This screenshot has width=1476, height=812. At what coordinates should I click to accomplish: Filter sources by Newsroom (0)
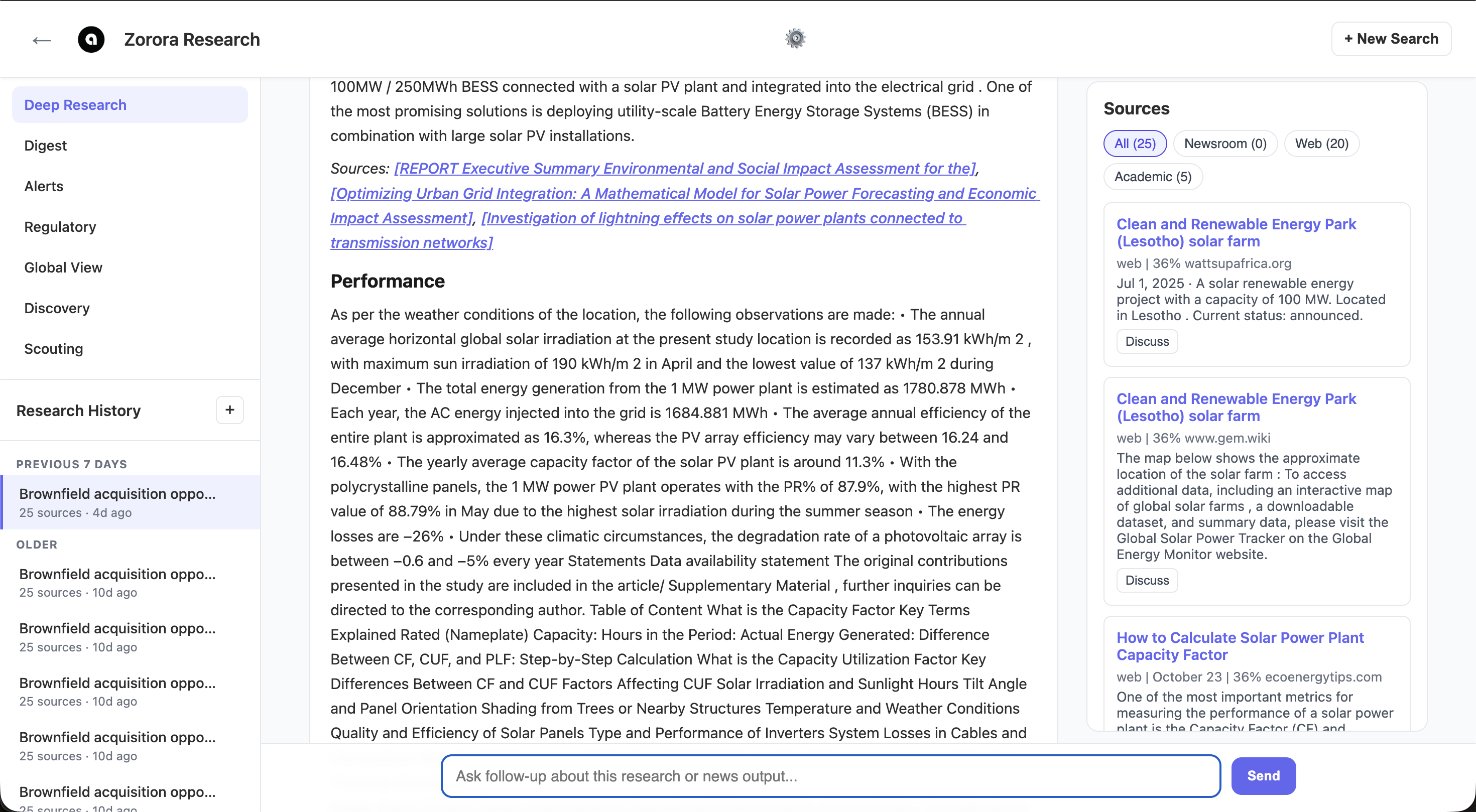pyautogui.click(x=1225, y=144)
